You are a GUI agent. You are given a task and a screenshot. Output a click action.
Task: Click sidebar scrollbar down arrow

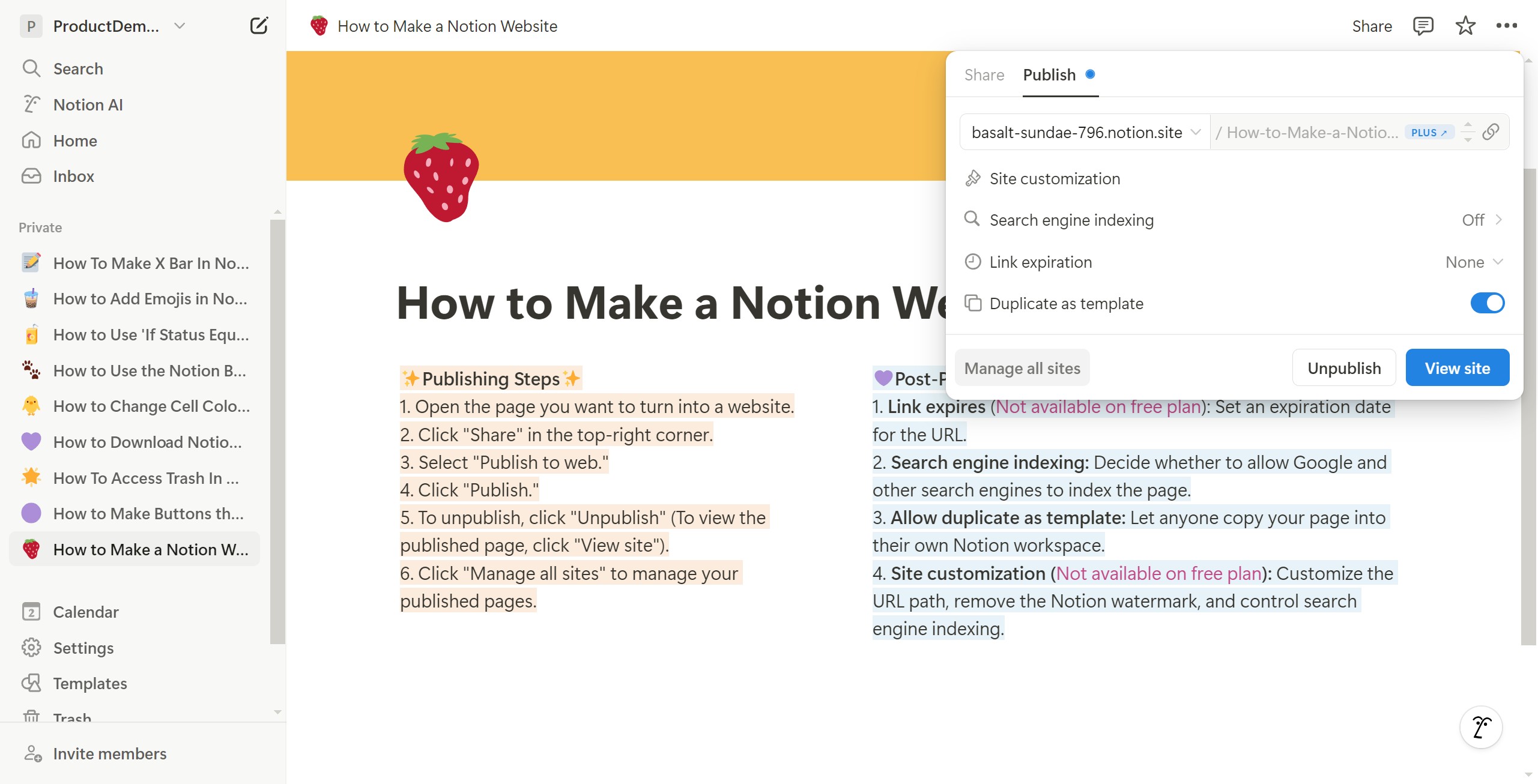coord(277,712)
